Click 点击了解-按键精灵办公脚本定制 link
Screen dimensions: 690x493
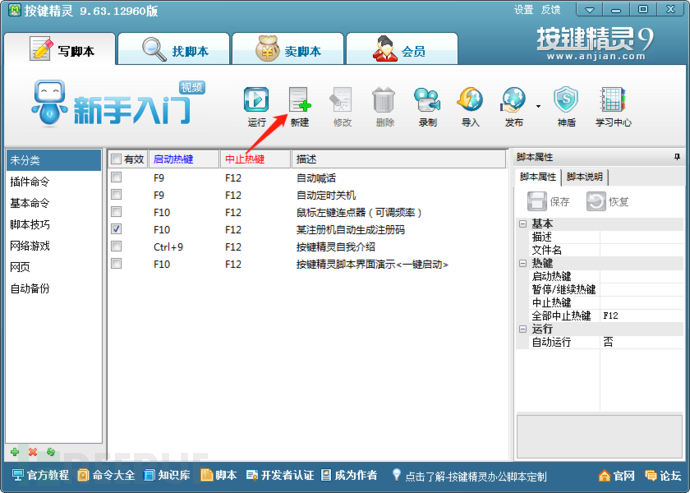[x=475, y=477]
